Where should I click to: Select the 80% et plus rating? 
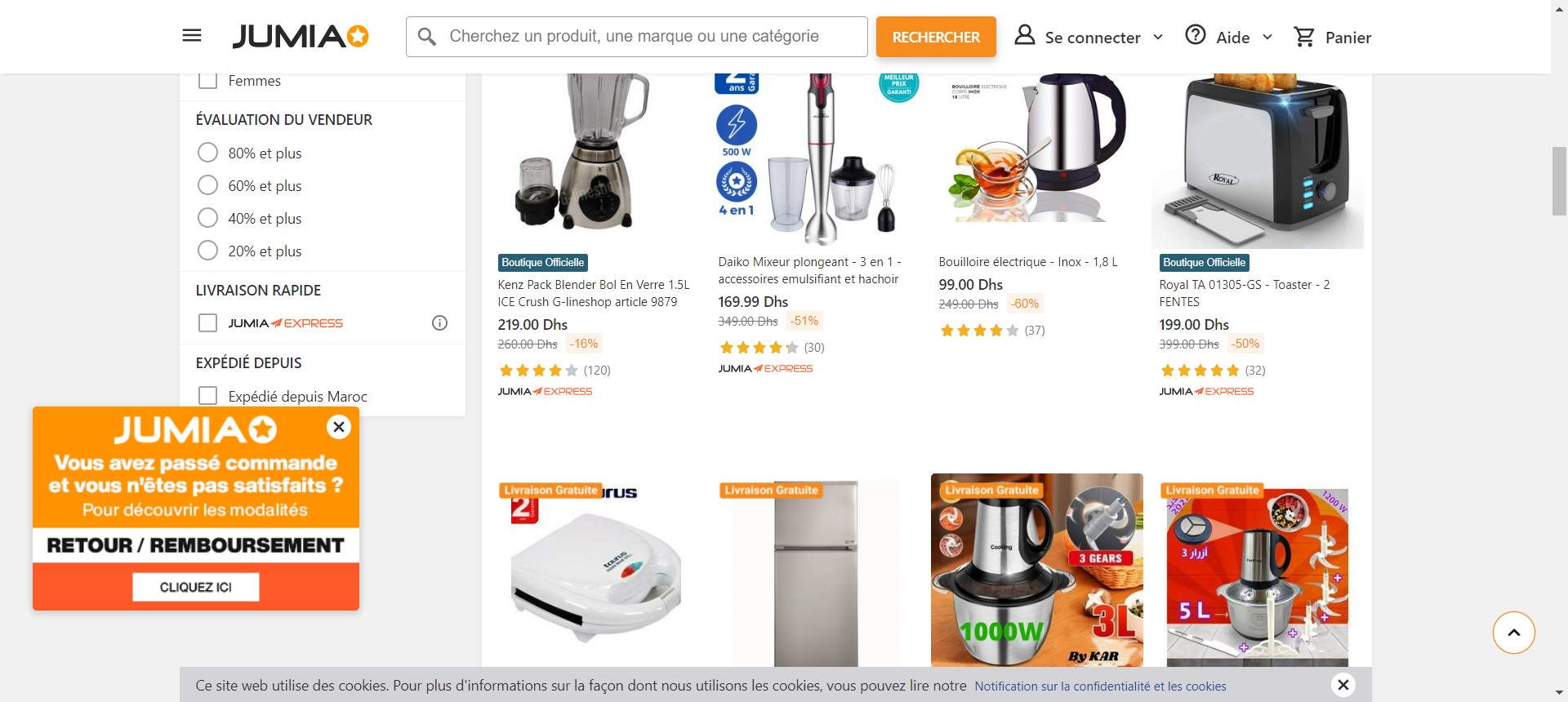click(x=208, y=153)
